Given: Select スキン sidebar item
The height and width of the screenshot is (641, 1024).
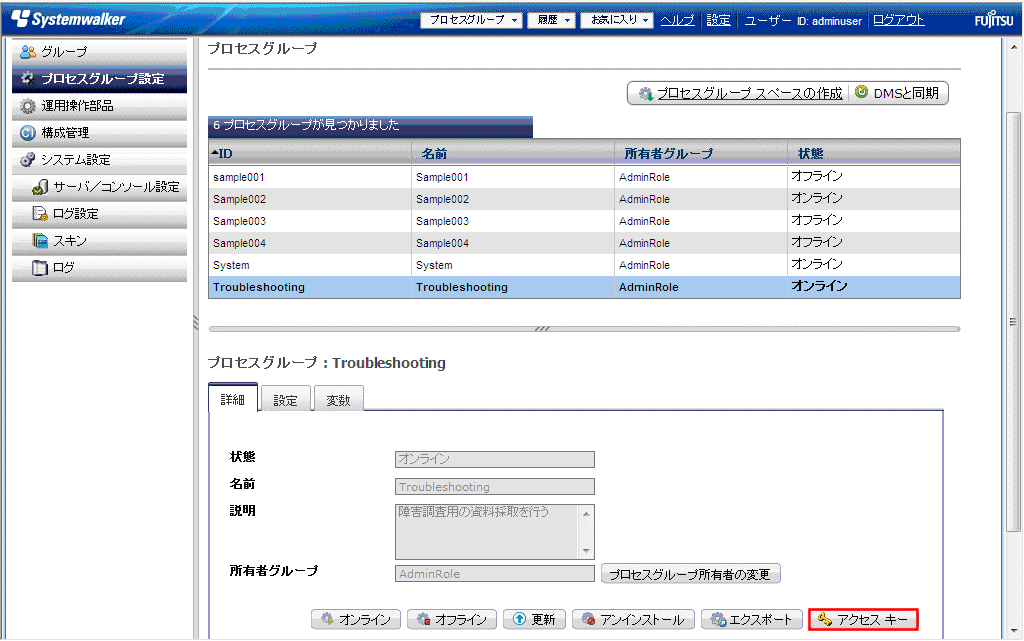Looking at the screenshot, I should pos(69,241).
